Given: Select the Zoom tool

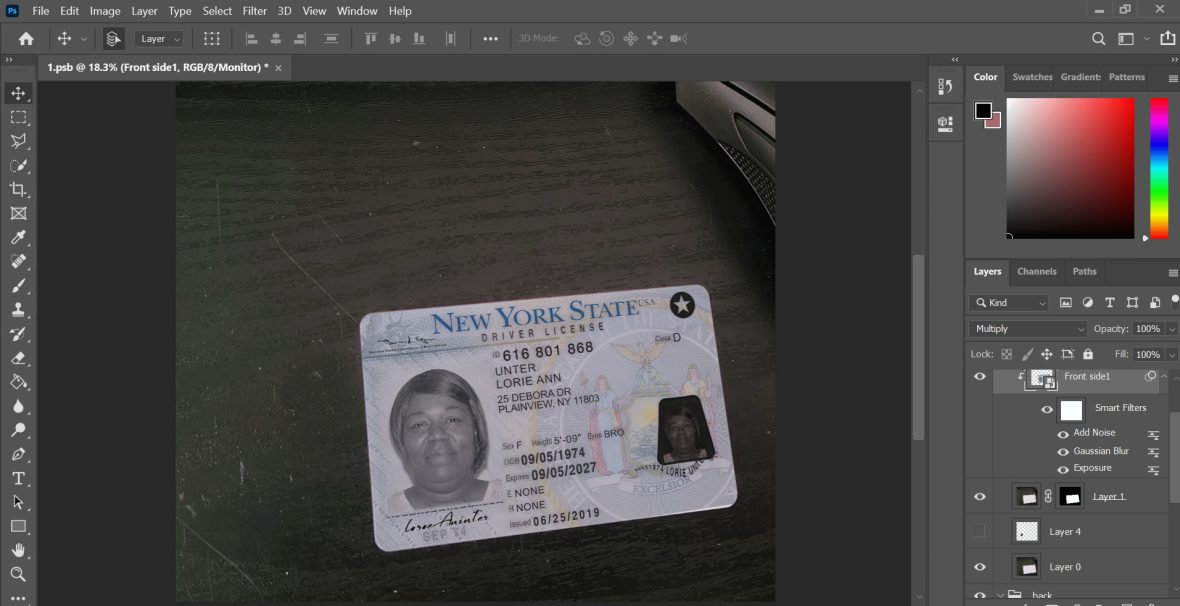Looking at the screenshot, I should [18, 573].
